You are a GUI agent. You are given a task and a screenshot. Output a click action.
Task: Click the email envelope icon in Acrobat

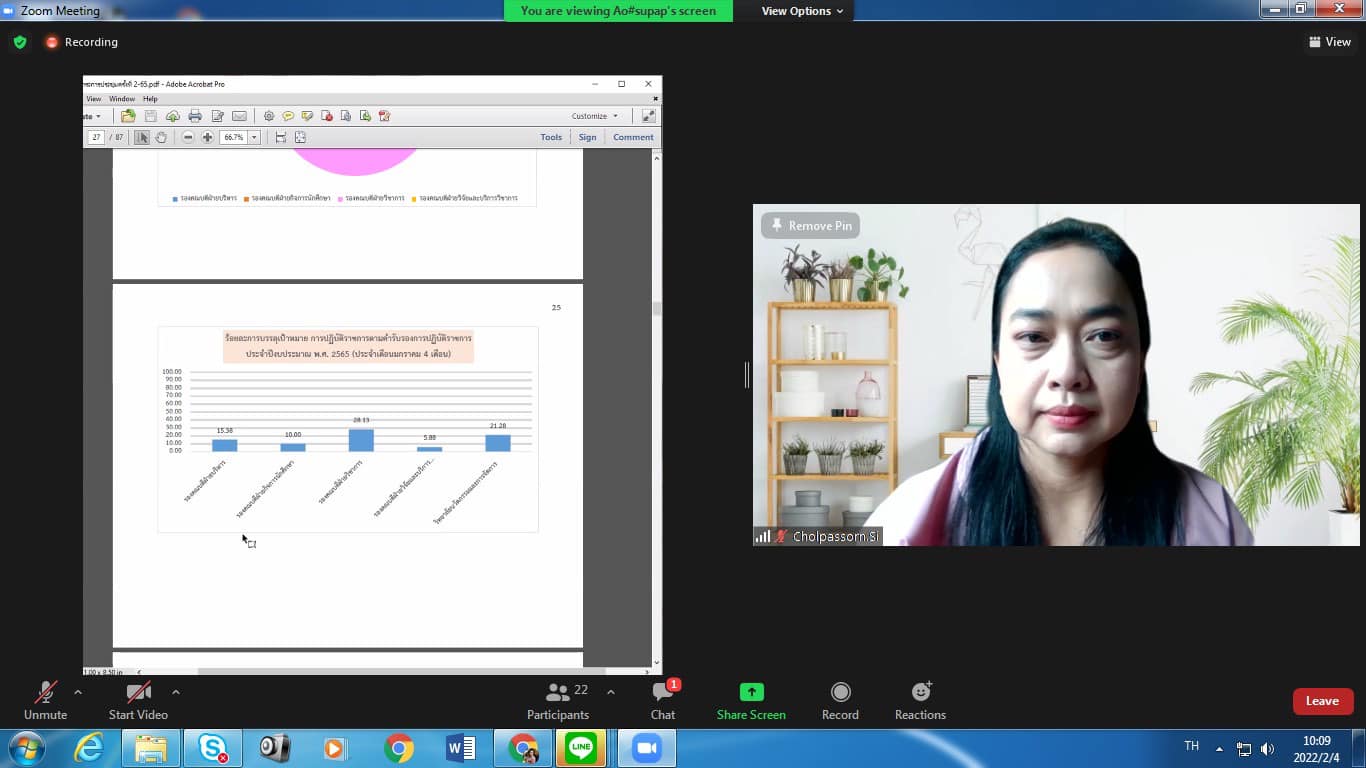(x=239, y=116)
